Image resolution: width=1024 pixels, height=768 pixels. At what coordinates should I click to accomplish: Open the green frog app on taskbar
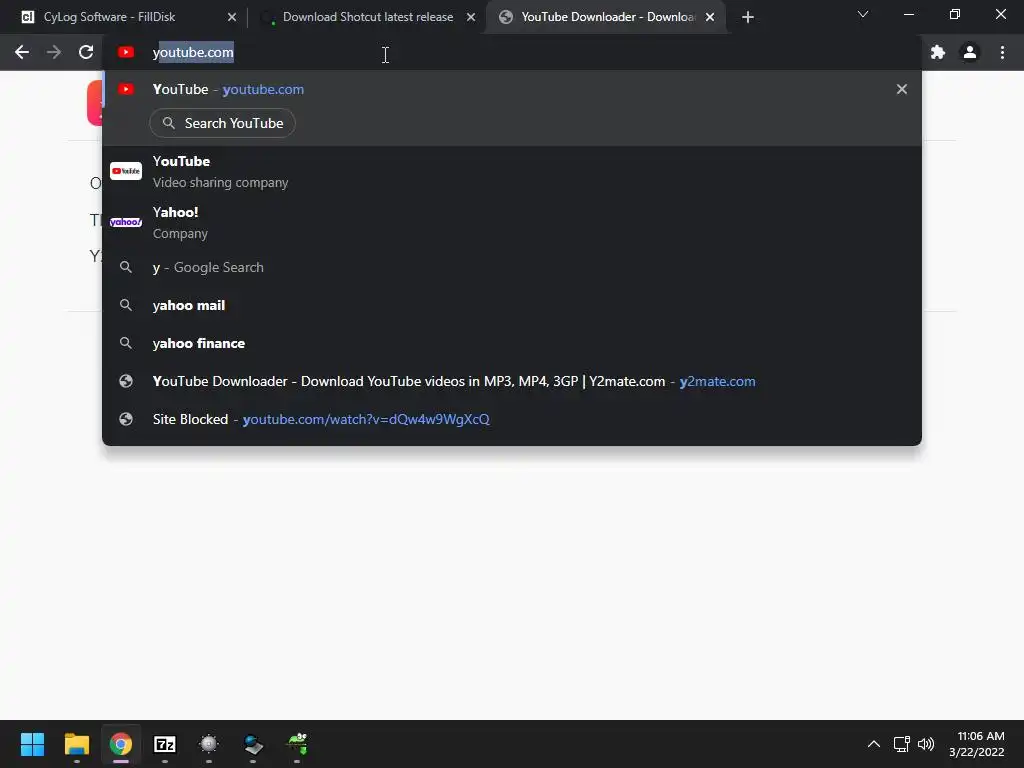tap(297, 744)
